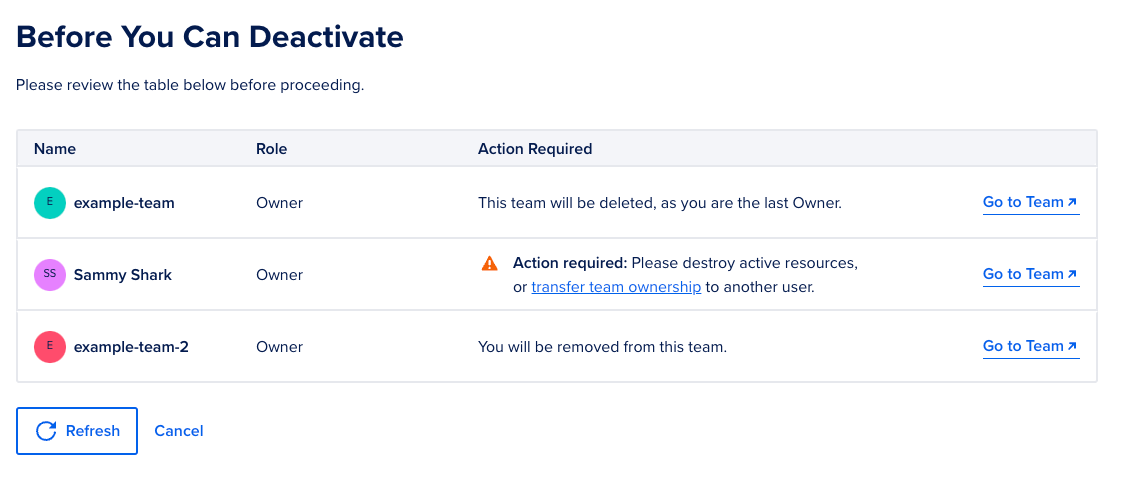Open the transfer team ownership link
The image size is (1123, 483).
coord(616,287)
